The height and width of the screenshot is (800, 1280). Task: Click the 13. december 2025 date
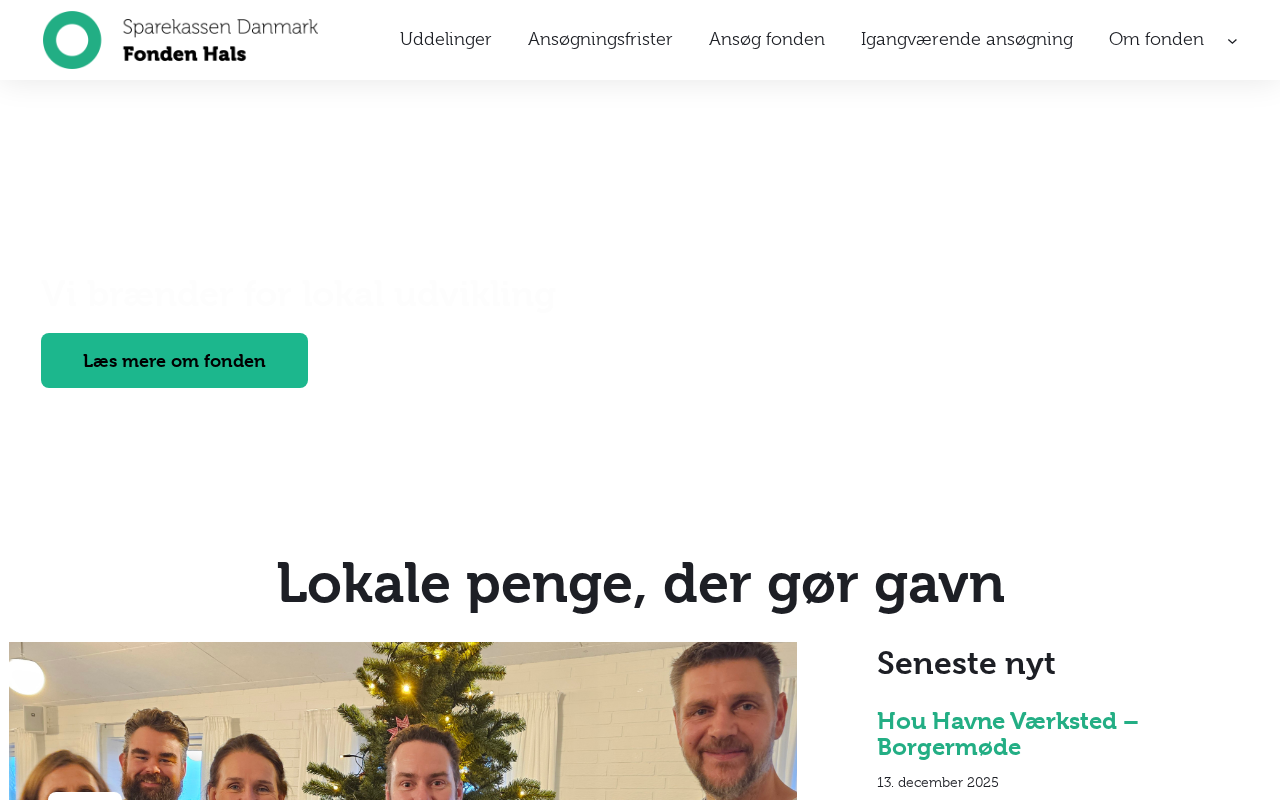click(938, 782)
